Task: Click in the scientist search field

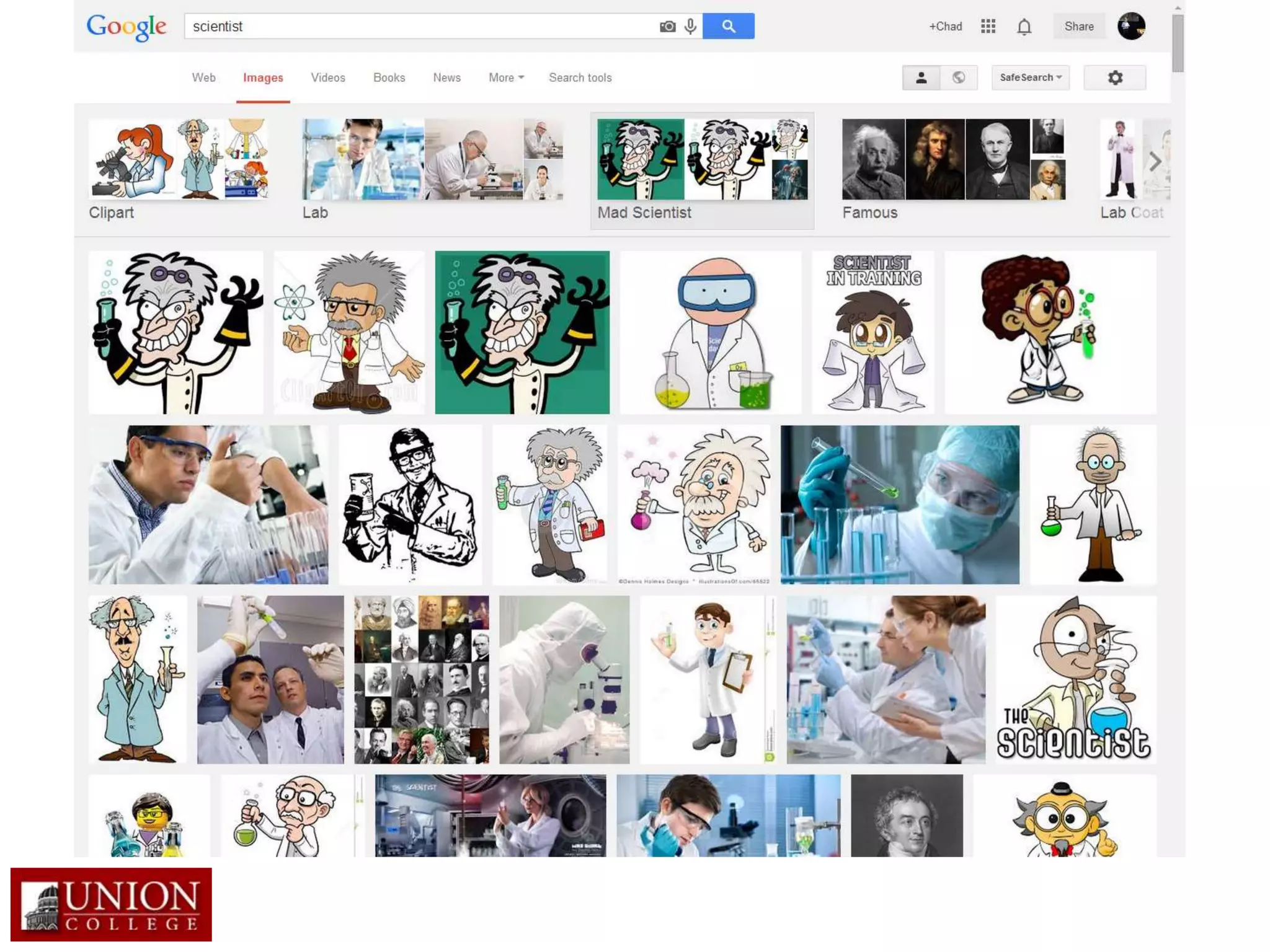Action: pyautogui.click(x=422, y=27)
